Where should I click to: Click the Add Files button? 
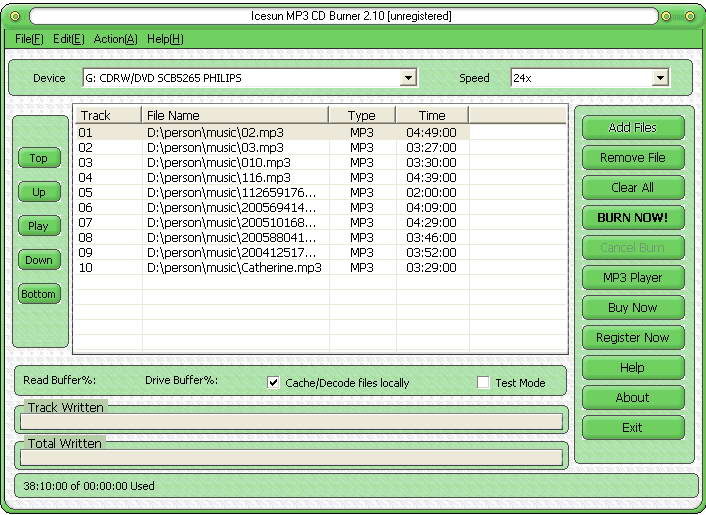click(x=633, y=128)
